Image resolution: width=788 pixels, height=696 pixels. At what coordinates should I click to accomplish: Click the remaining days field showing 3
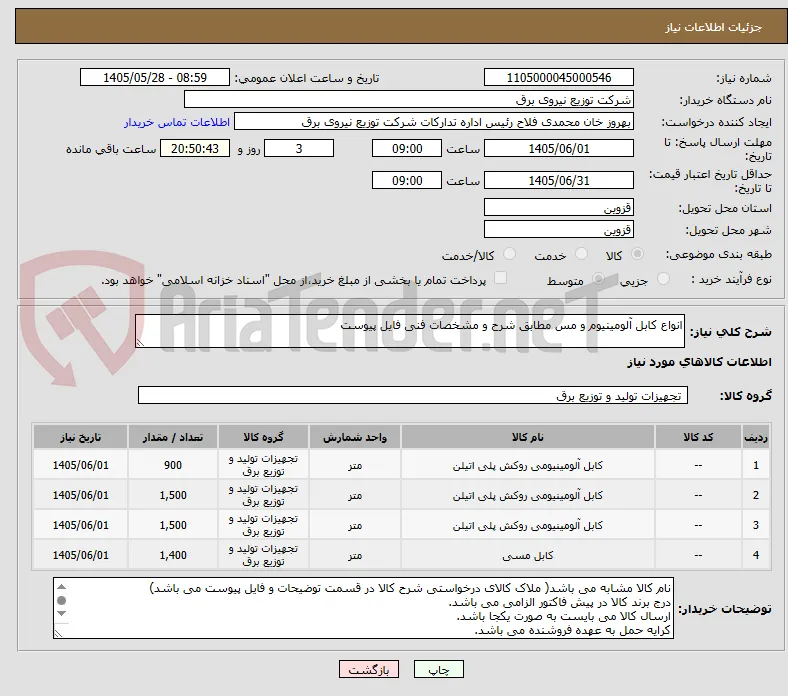[x=299, y=149]
